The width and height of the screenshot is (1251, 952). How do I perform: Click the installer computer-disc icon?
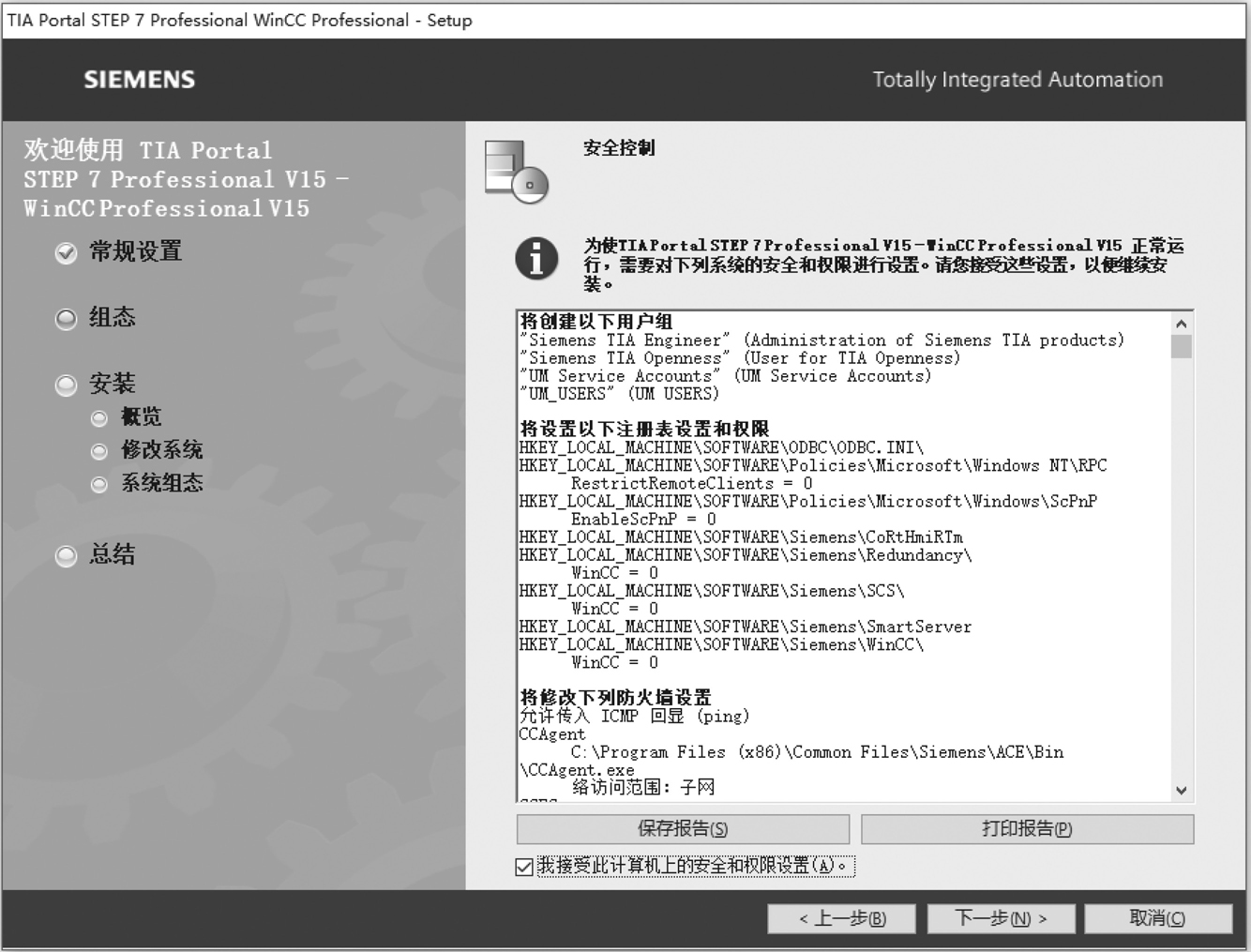pos(516,172)
